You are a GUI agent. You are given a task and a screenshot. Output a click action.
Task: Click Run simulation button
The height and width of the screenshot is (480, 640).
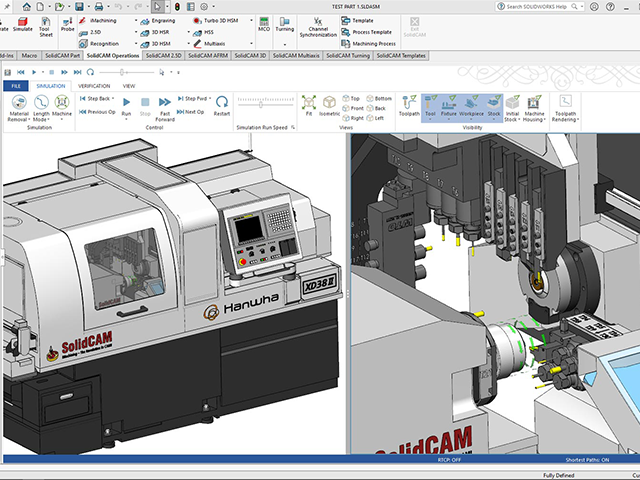tap(127, 106)
